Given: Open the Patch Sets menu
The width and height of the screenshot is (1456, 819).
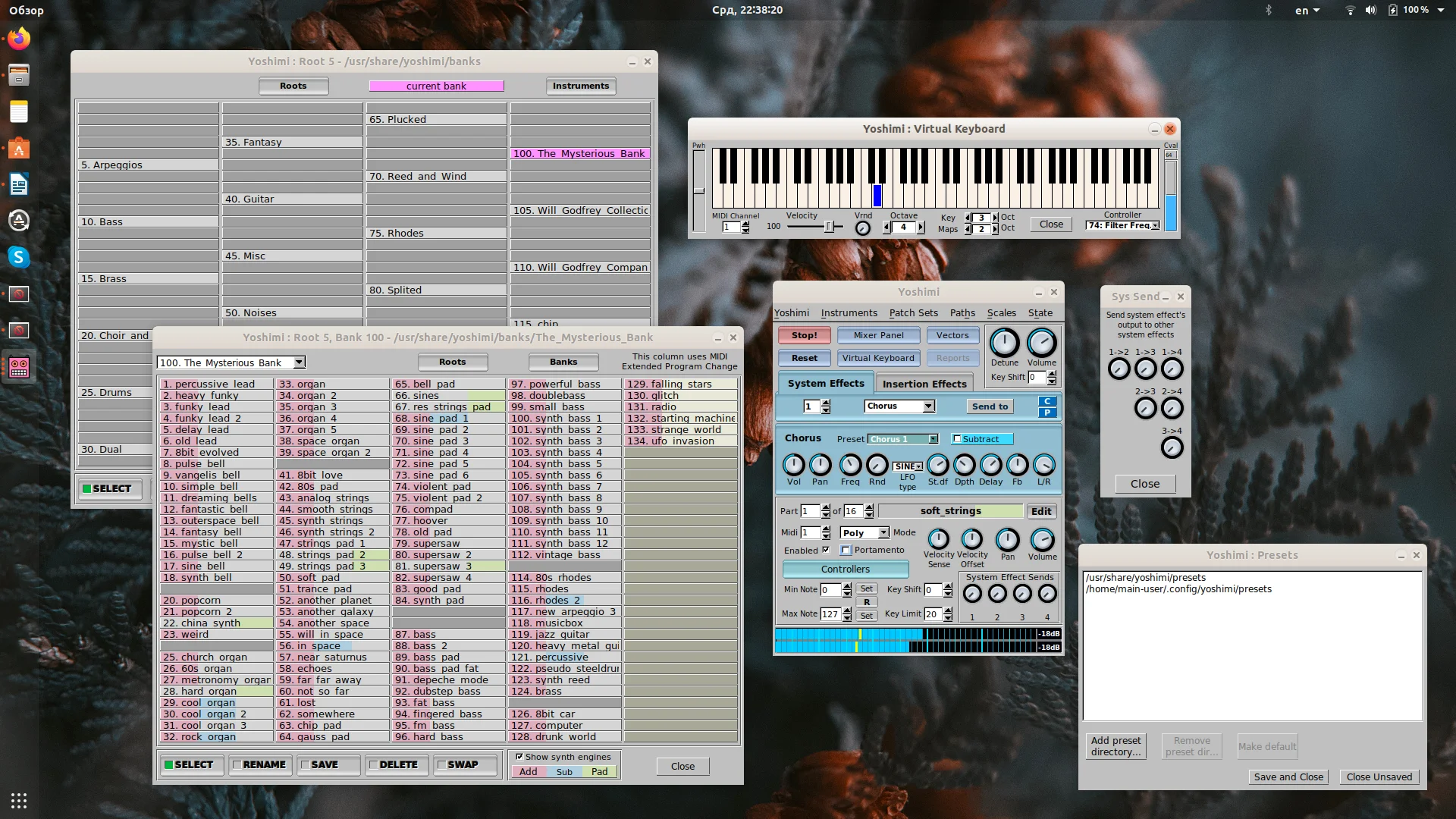Looking at the screenshot, I should click(x=913, y=312).
